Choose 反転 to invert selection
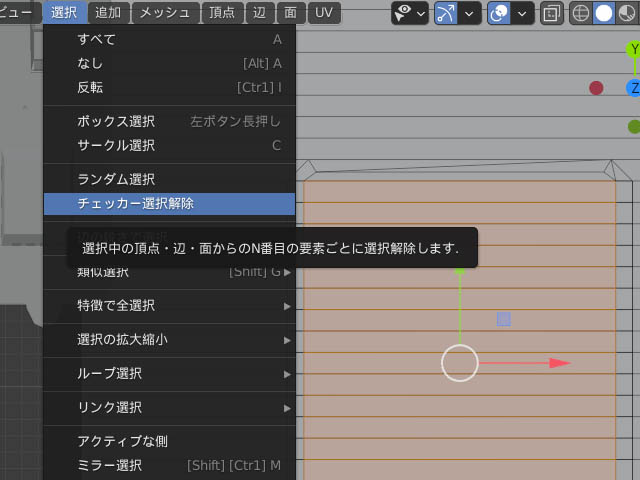 point(169,87)
